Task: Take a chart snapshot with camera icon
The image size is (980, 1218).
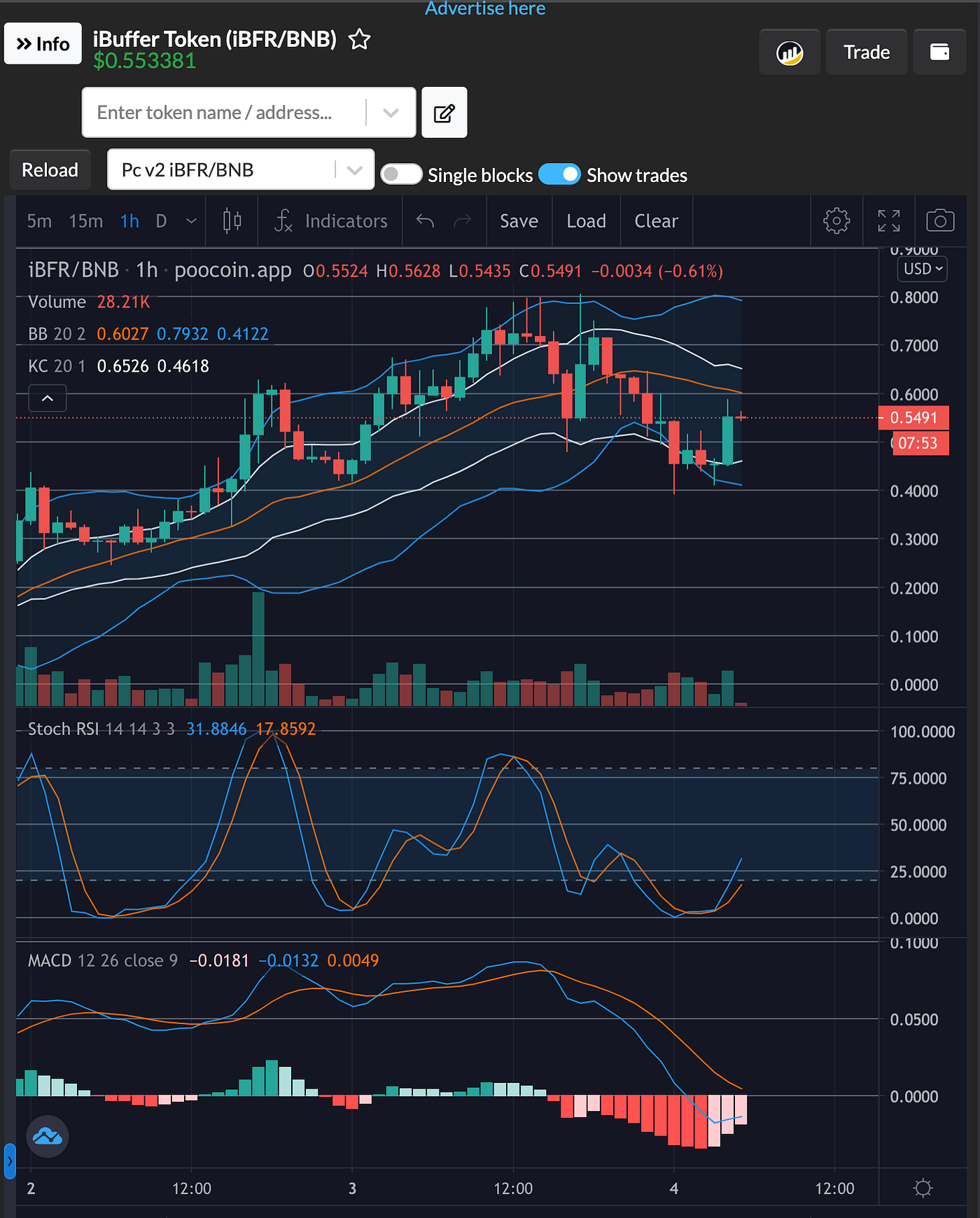Action: 940,221
